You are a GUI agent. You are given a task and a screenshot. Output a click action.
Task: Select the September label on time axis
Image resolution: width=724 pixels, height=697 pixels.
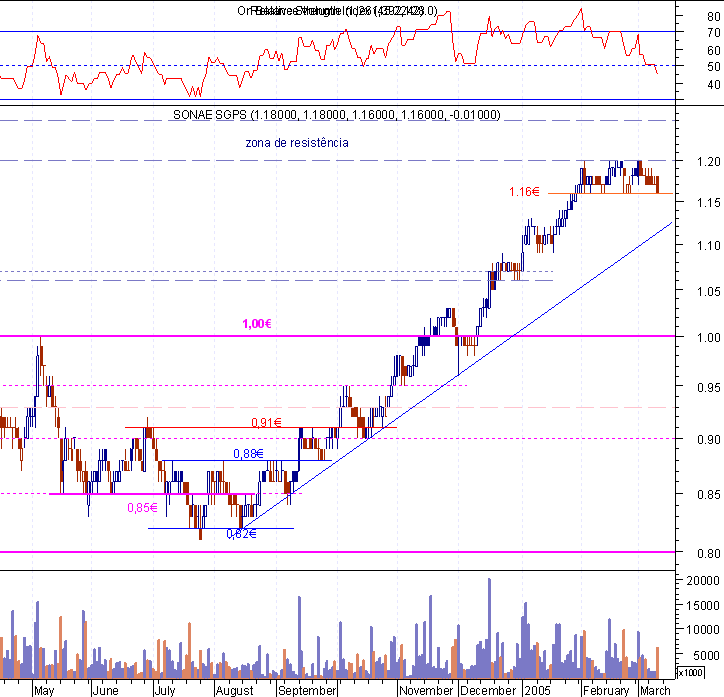307,691
